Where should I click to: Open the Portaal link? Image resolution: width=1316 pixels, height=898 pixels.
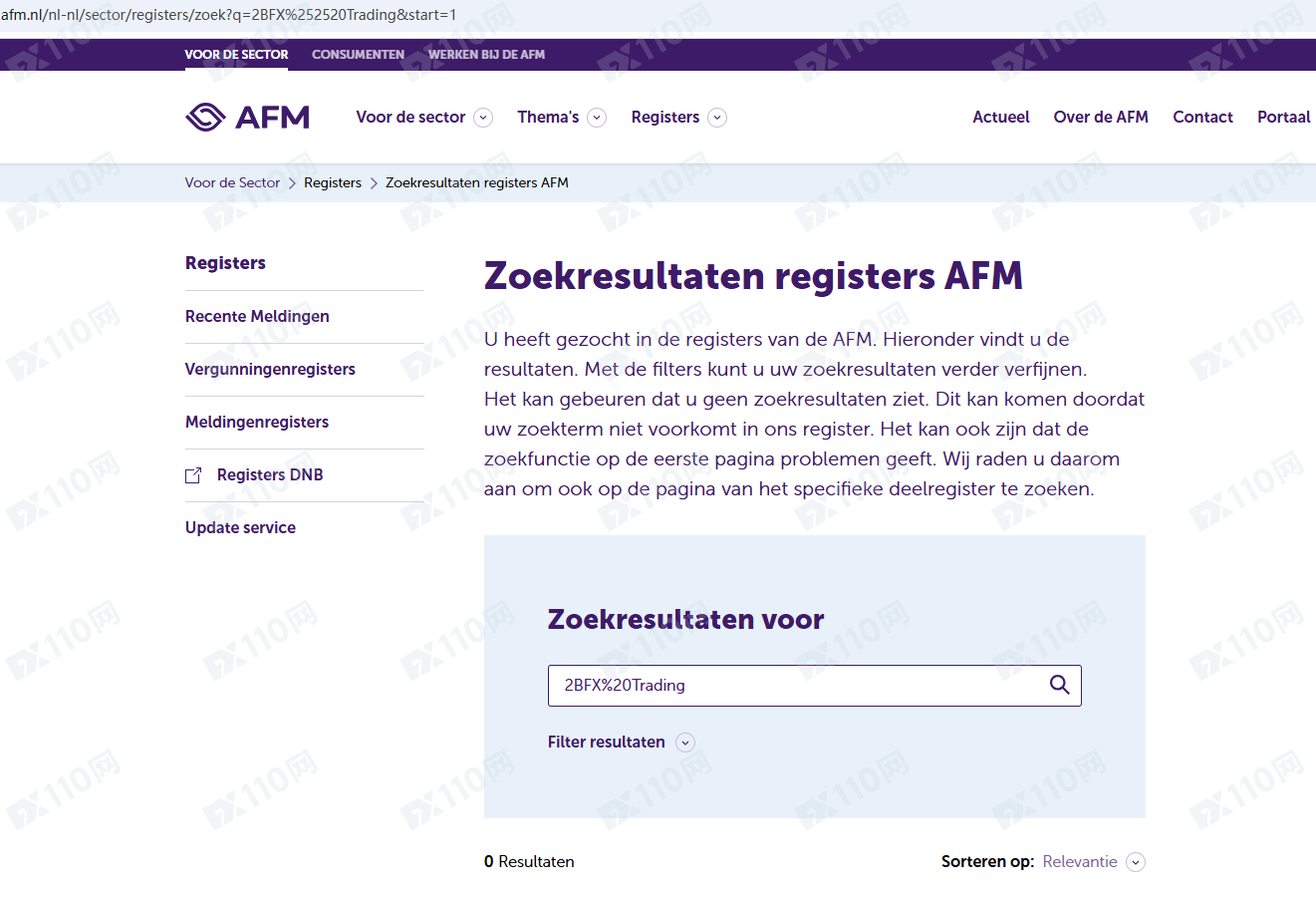coord(1283,117)
